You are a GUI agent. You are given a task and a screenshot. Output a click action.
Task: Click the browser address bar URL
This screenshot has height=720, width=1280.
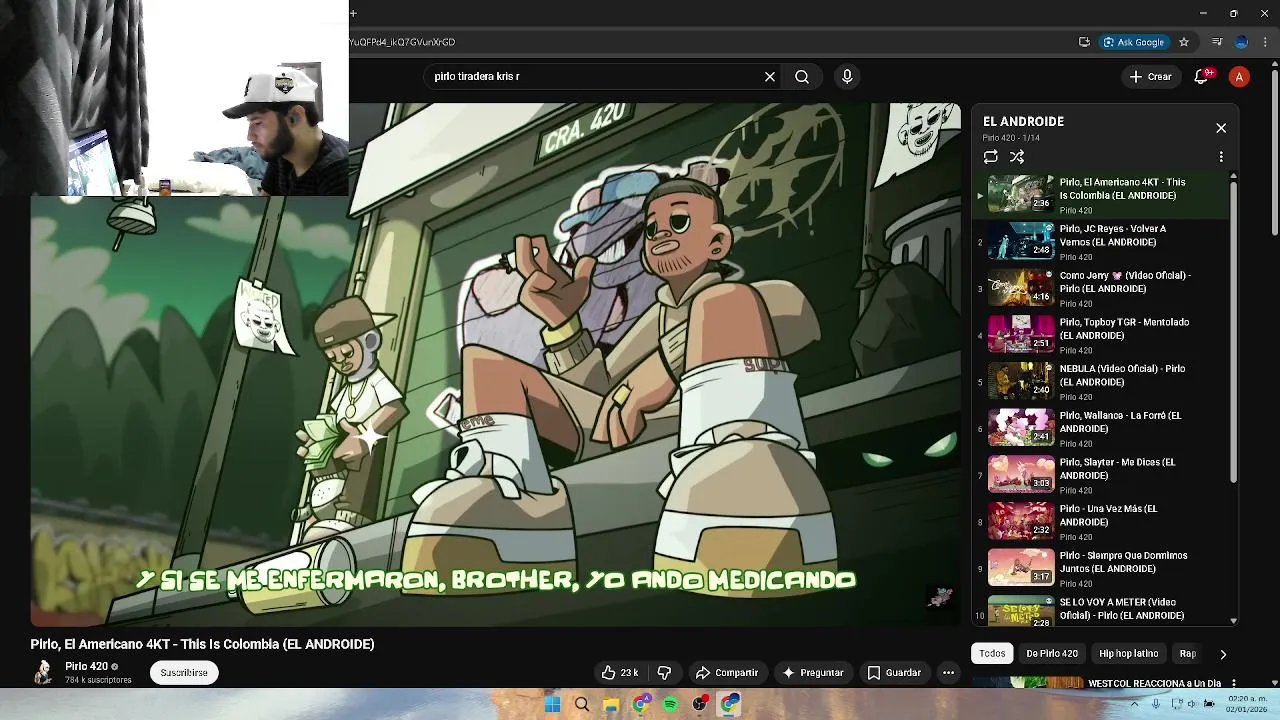(402, 42)
